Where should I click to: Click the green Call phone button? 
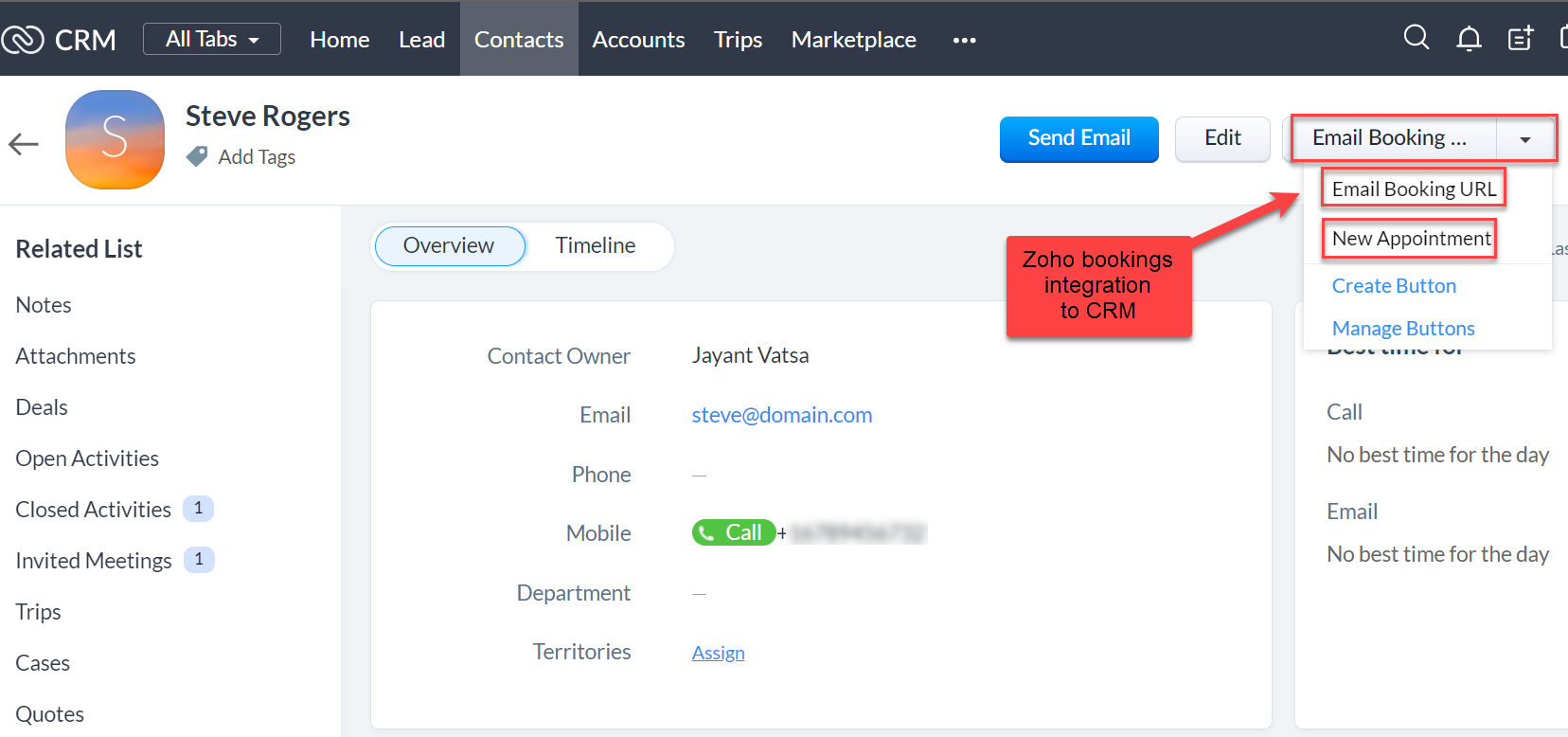[733, 532]
